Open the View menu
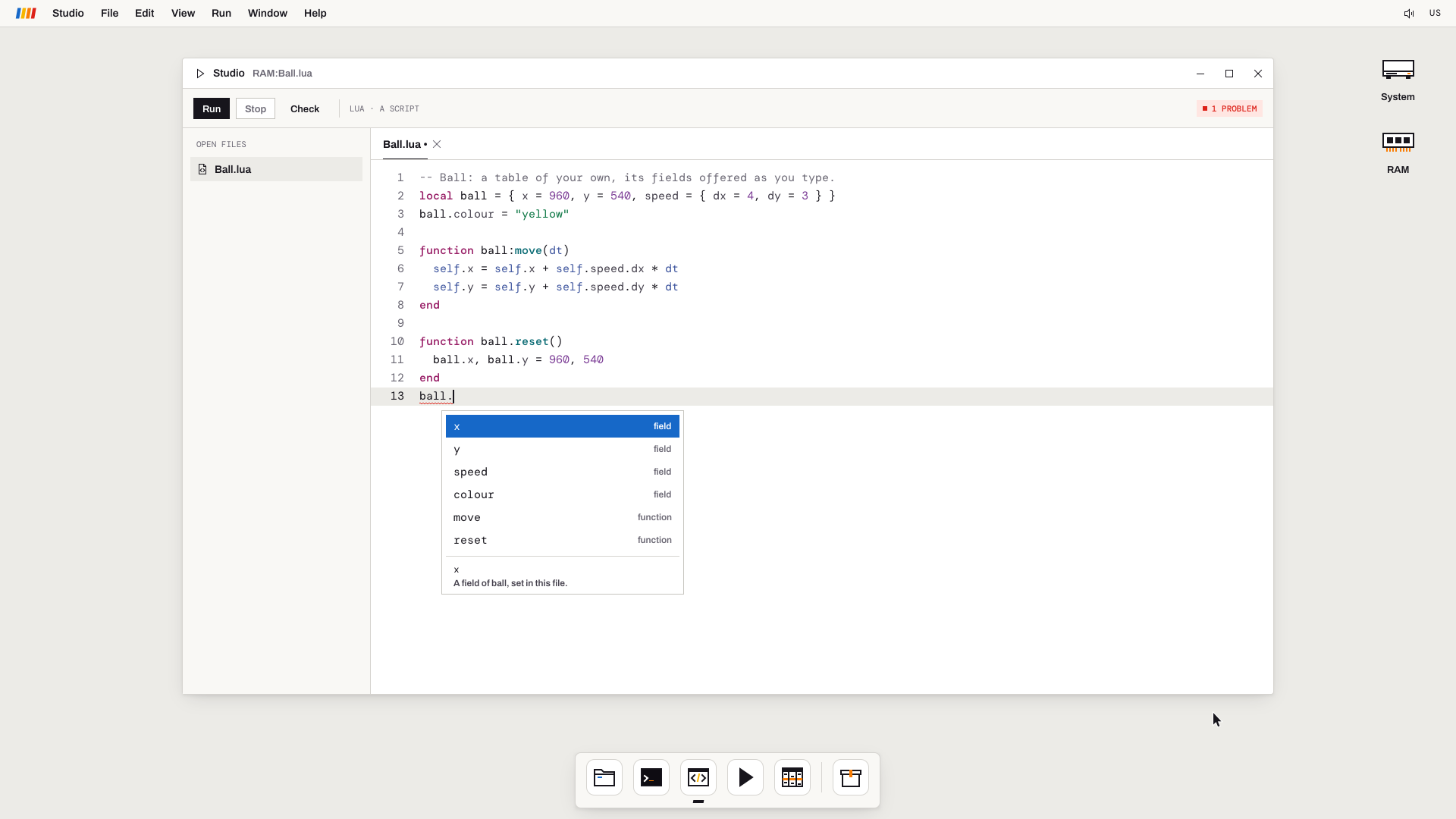 tap(183, 14)
